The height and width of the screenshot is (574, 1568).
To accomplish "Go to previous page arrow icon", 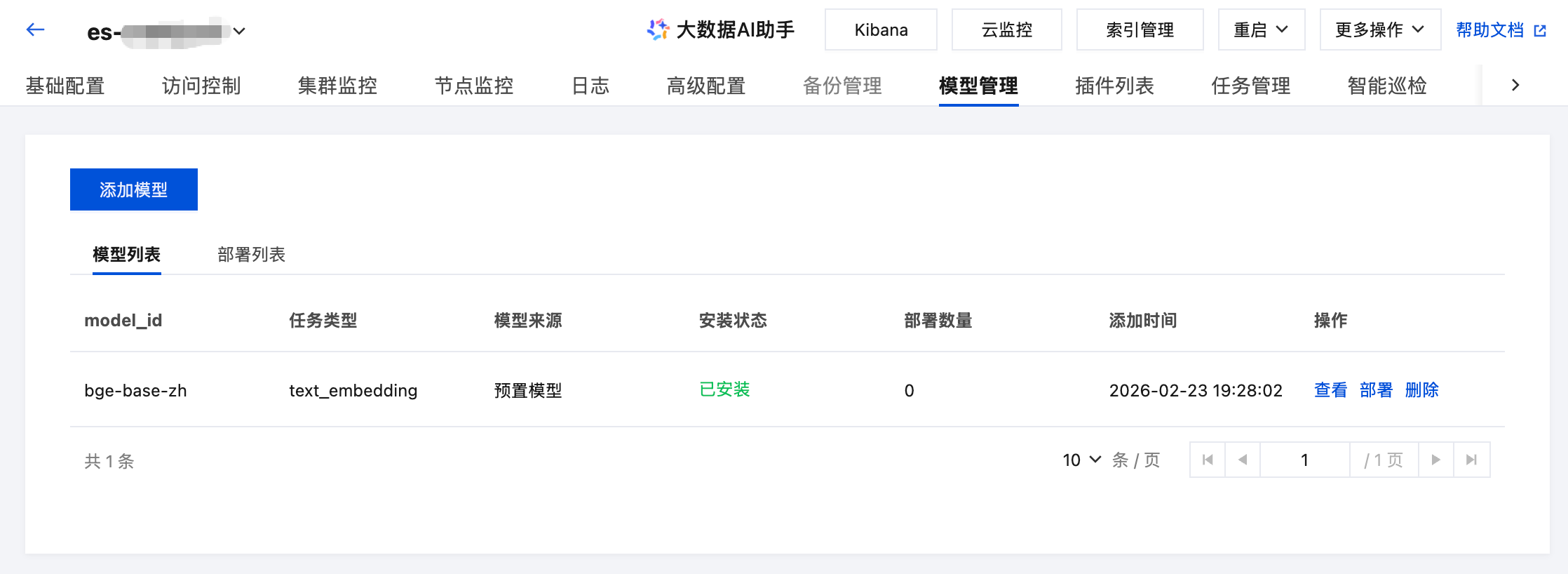I will tap(1243, 460).
